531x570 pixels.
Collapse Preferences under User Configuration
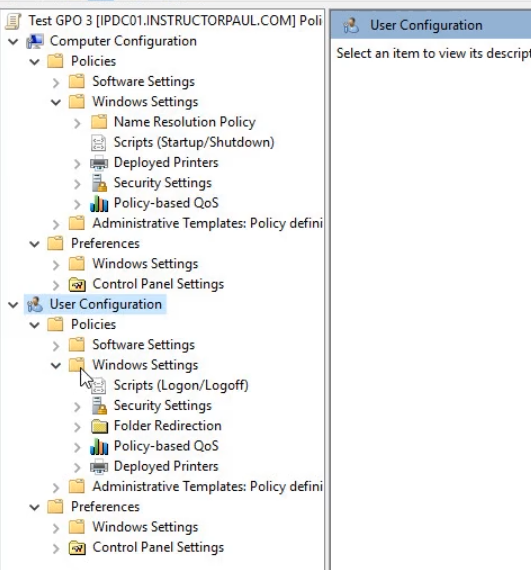pos(35,507)
